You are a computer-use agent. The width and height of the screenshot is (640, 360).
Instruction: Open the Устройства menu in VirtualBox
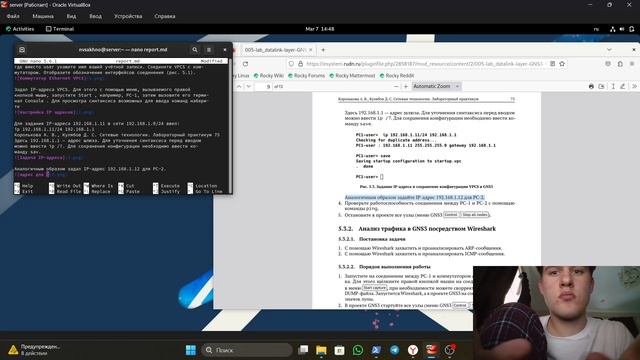(x=128, y=16)
